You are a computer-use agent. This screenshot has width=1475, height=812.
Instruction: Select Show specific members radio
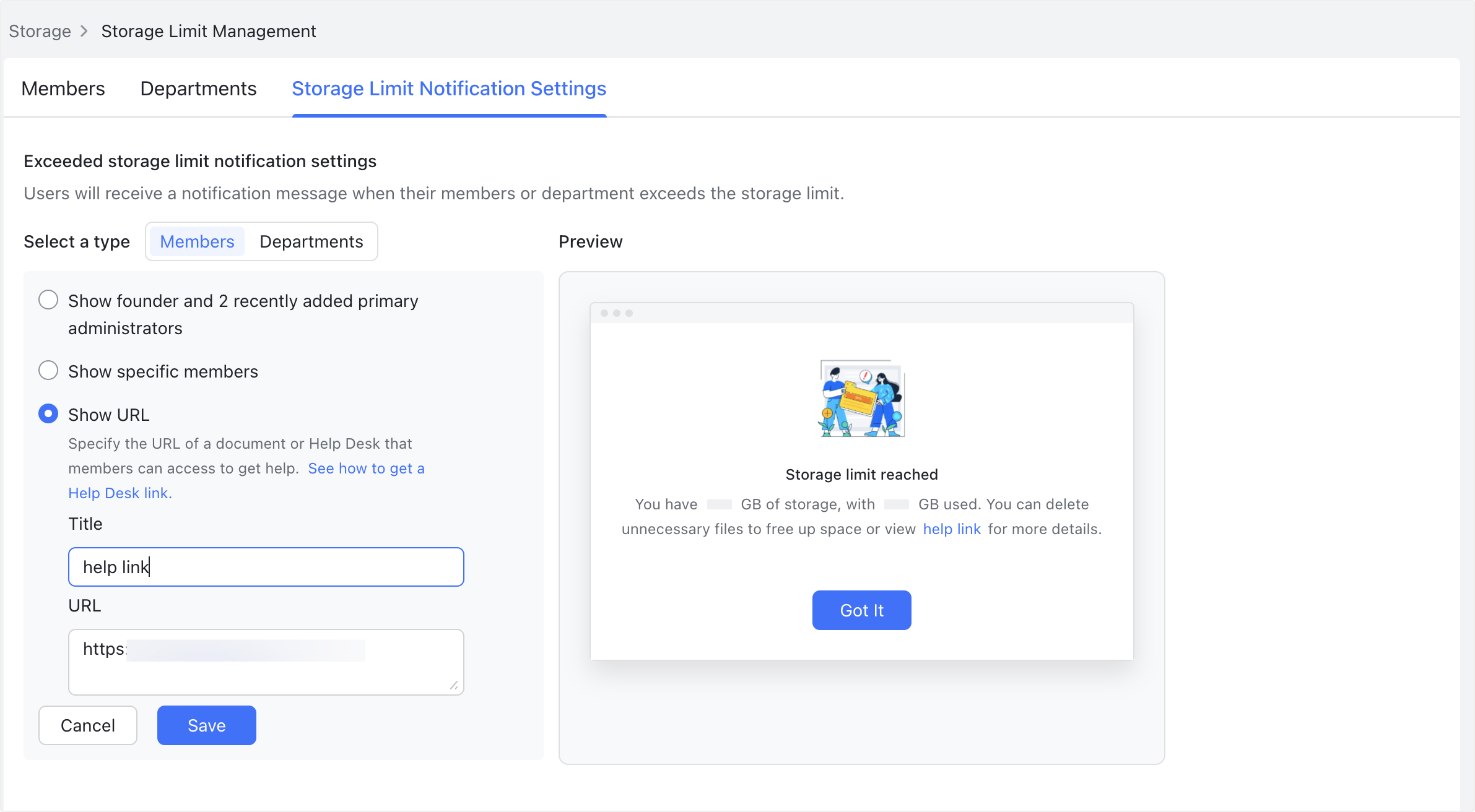point(48,371)
